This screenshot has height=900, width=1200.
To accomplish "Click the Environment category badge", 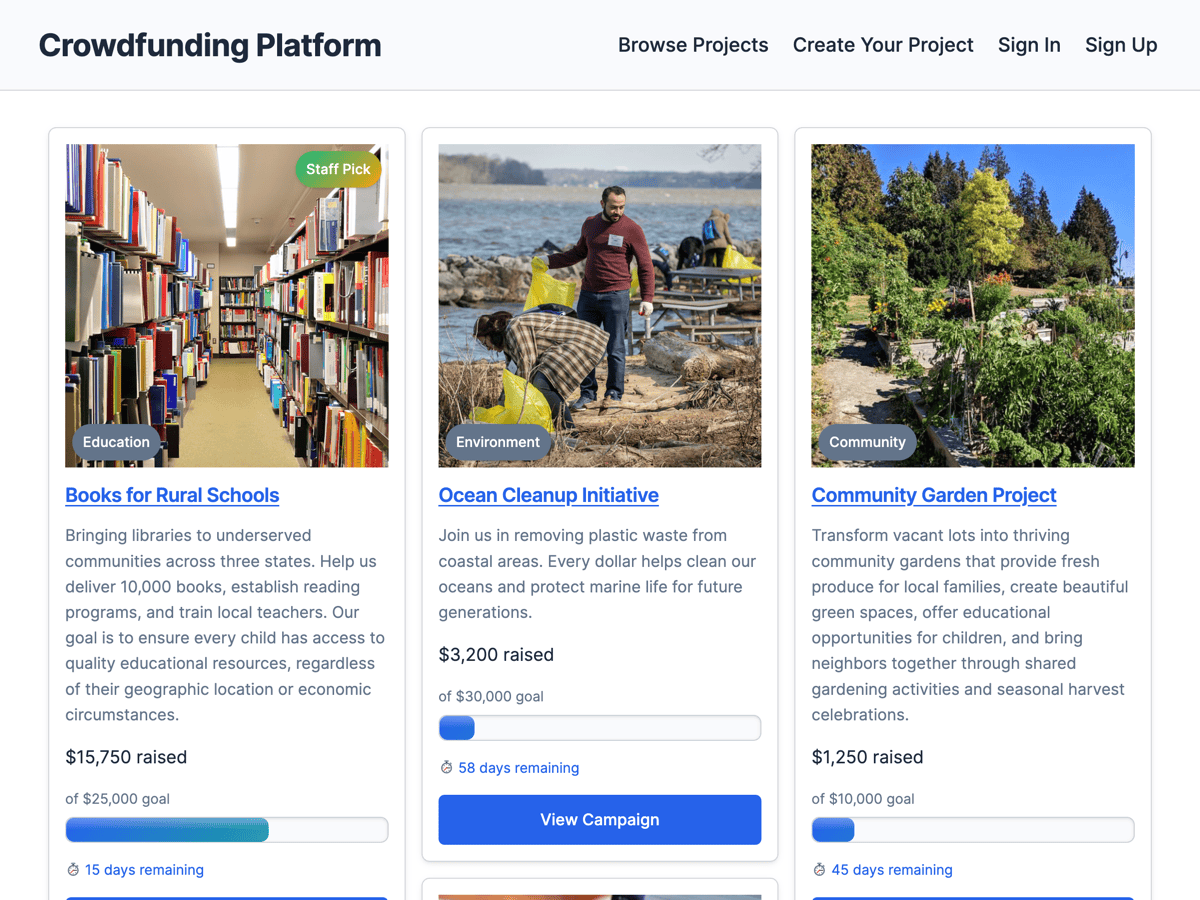I will pos(498,441).
